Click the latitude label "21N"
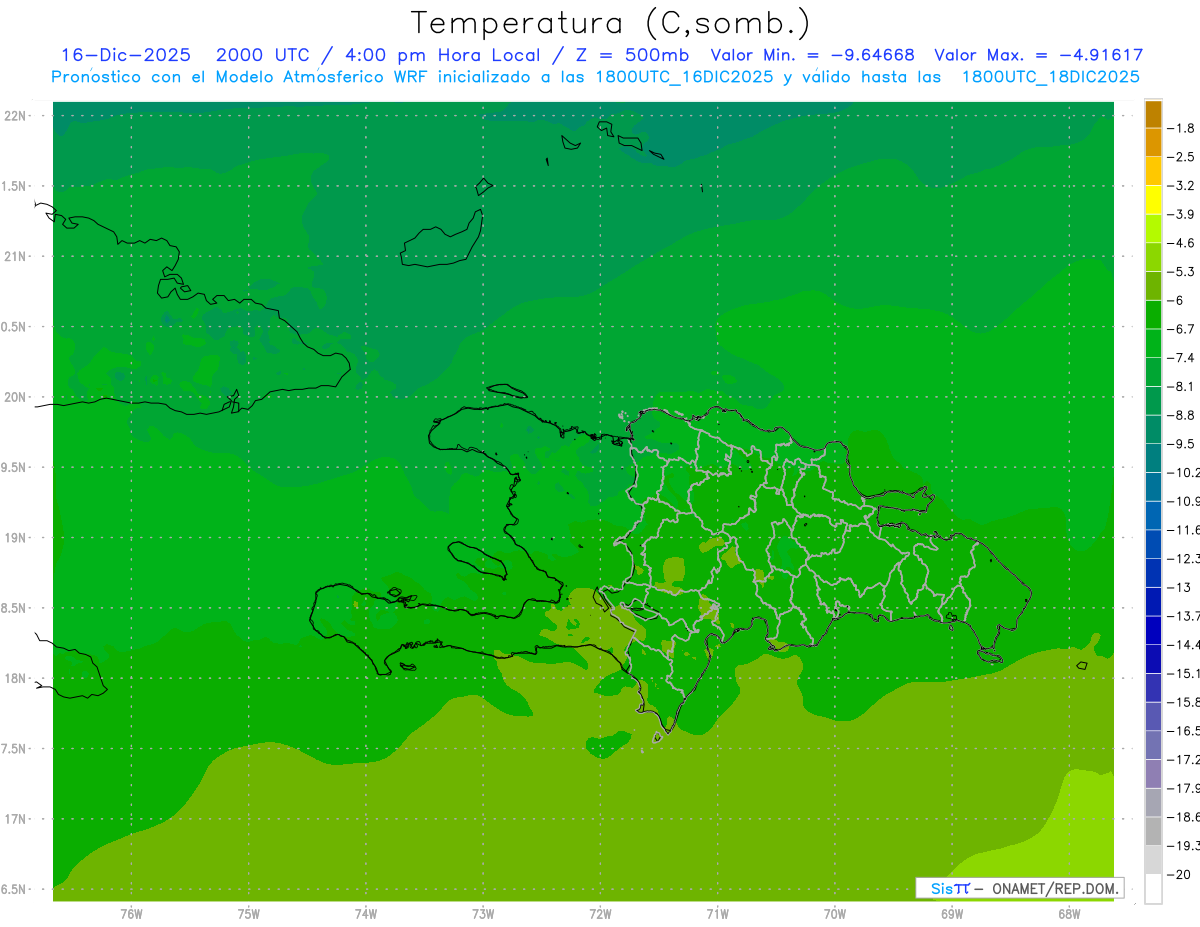Image resolution: width=1200 pixels, height=927 pixels. pos(17,257)
